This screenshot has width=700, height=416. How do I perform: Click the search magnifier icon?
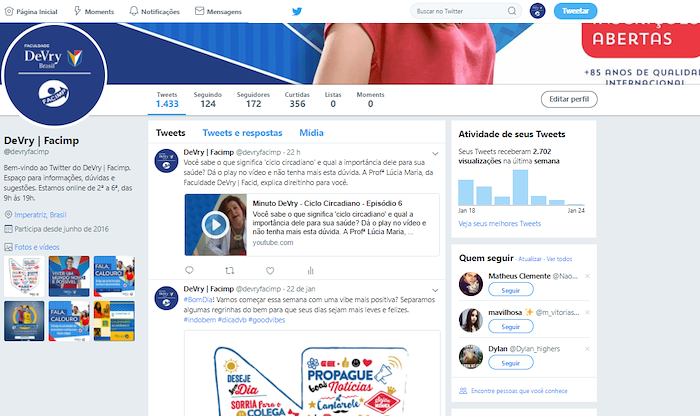tap(512, 11)
